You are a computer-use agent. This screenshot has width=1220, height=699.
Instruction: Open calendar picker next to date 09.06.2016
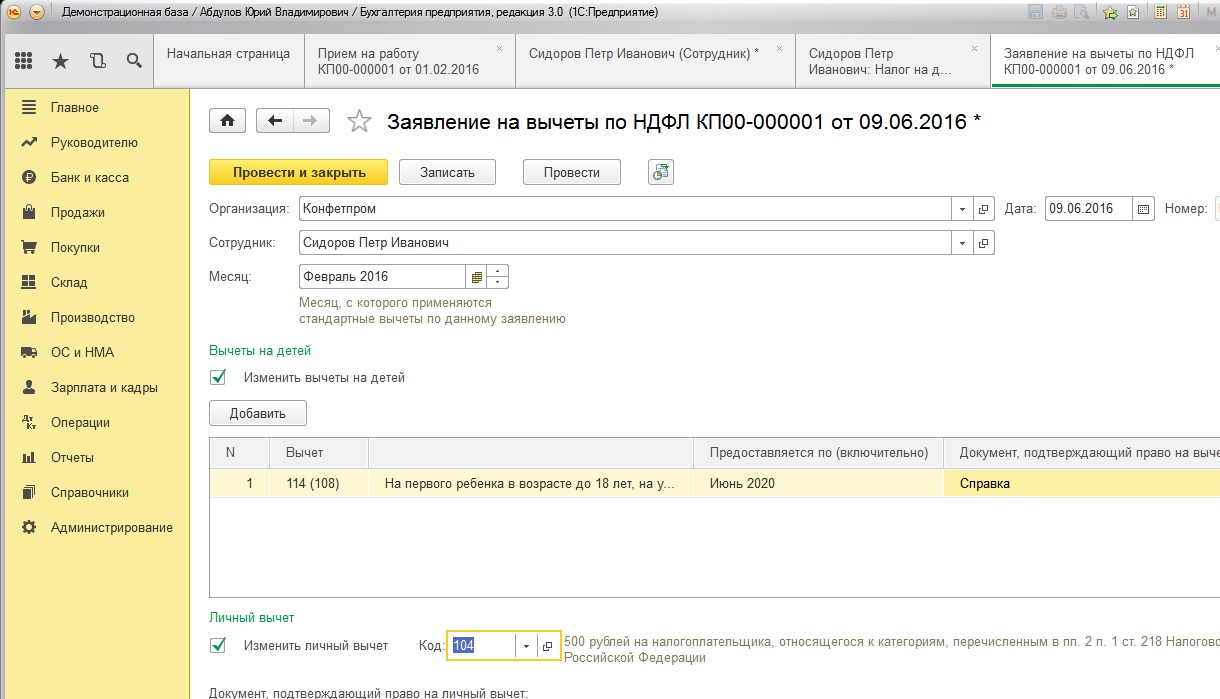tap(1144, 209)
